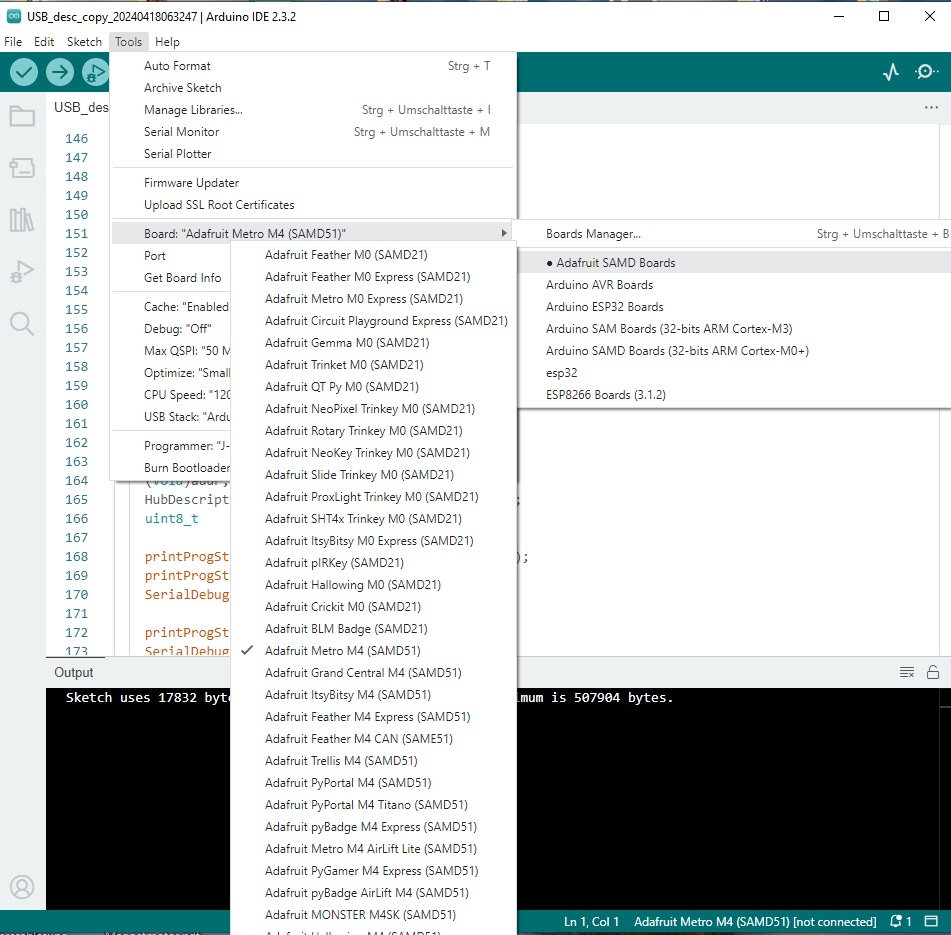
Task: Choose Auto Format from Tools menu
Action: [x=313, y=65]
